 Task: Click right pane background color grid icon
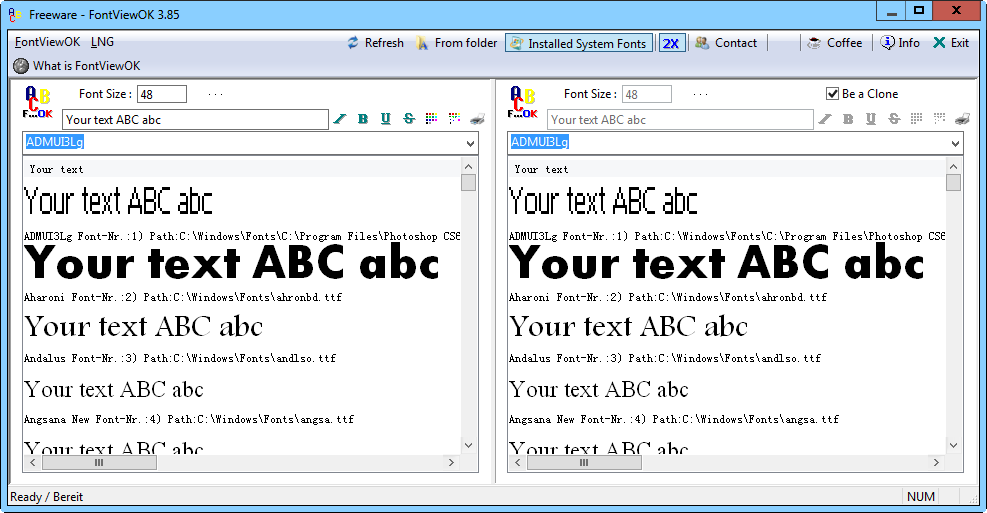939,118
